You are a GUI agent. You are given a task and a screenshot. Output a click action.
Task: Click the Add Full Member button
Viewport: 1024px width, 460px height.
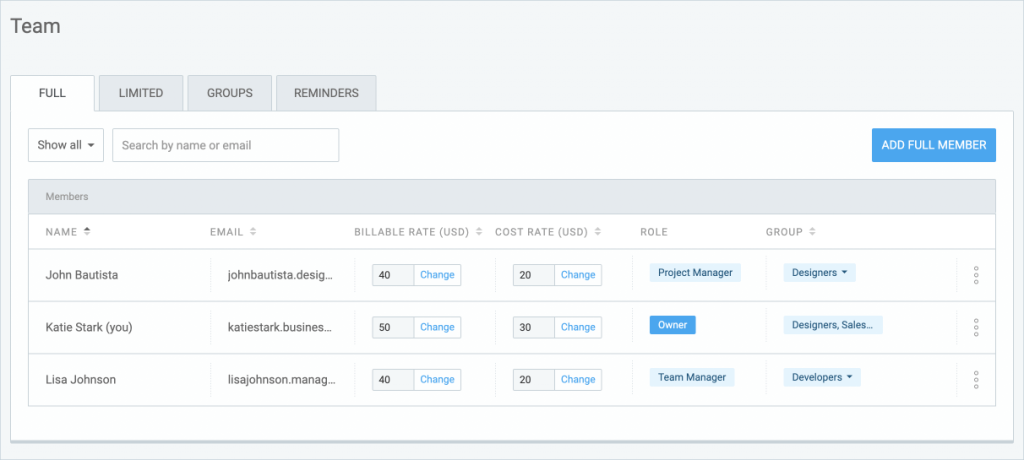coord(934,145)
